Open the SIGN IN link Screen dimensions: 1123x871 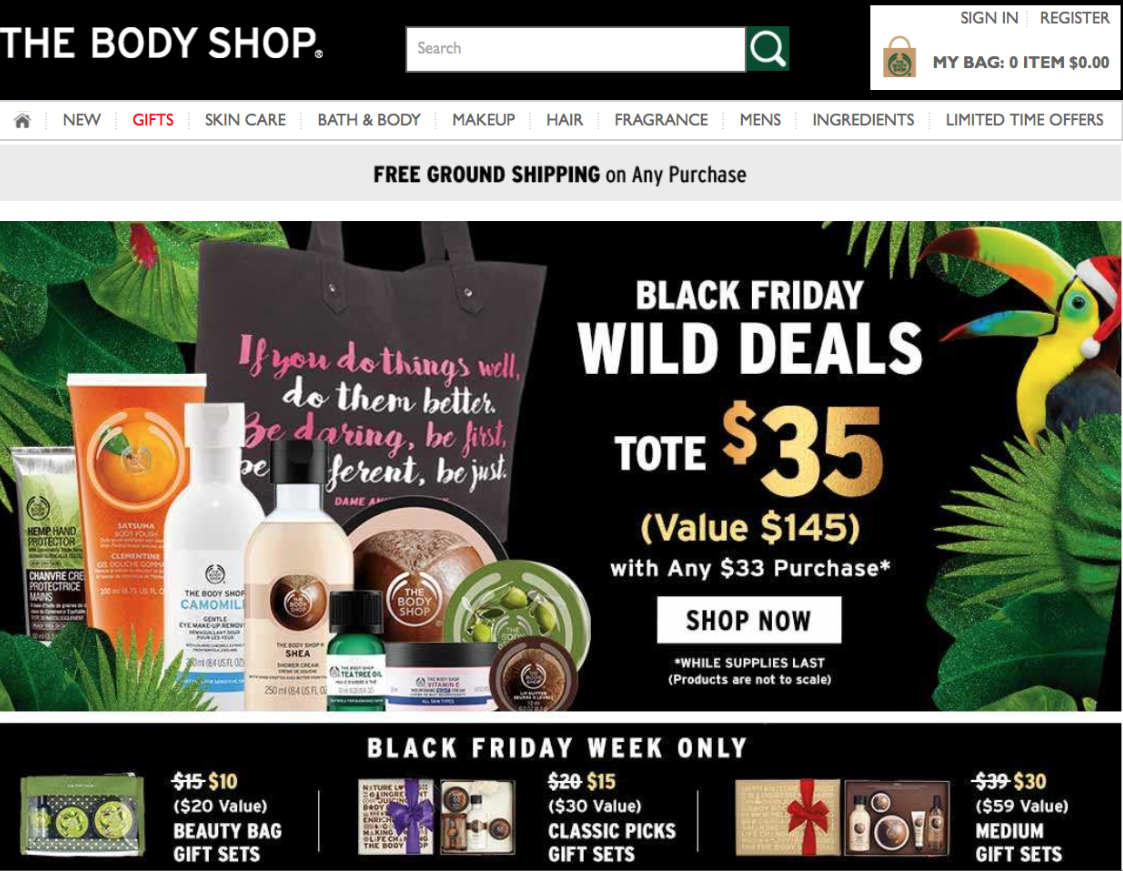(988, 18)
